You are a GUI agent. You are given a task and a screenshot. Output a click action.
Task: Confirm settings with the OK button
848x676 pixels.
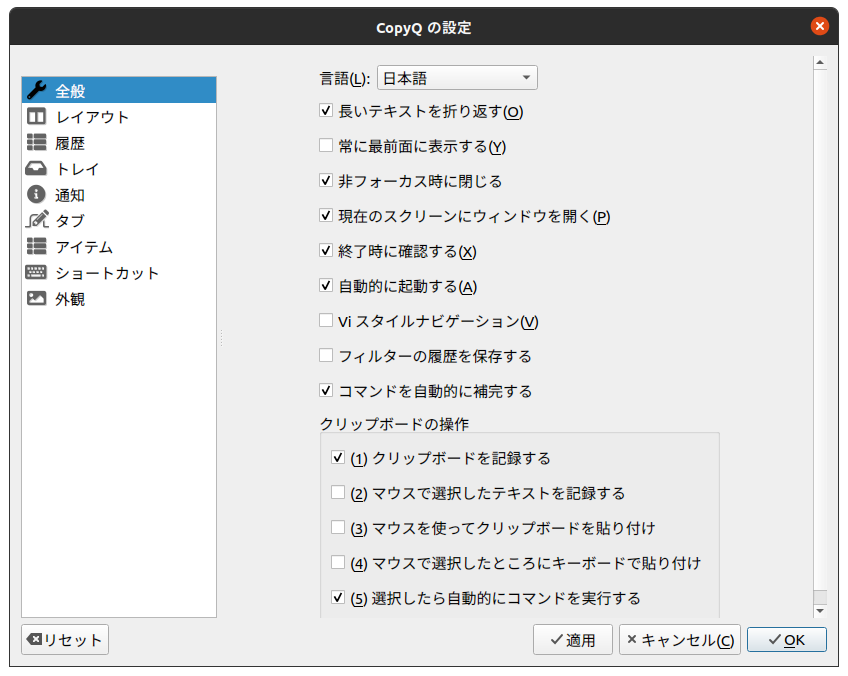pyautogui.click(x=787, y=640)
